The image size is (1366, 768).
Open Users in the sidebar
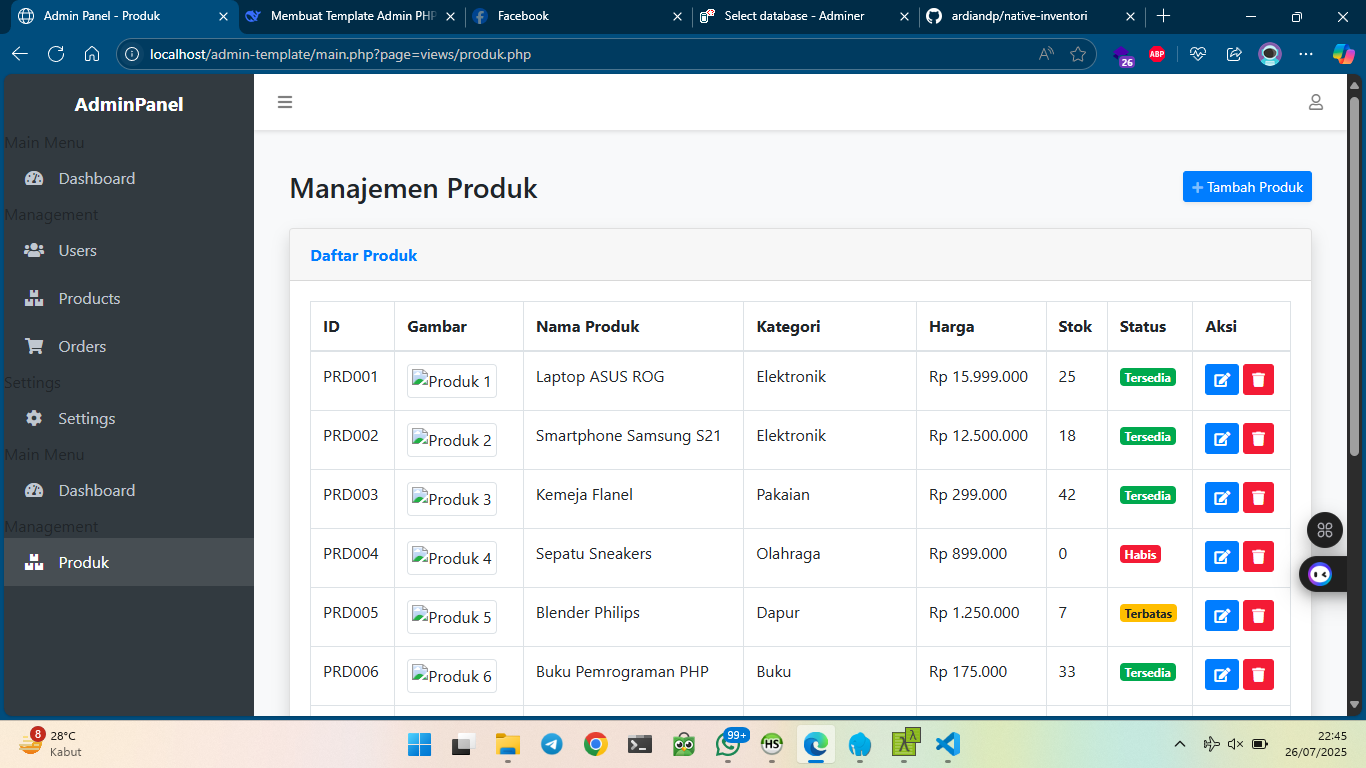click(x=127, y=250)
